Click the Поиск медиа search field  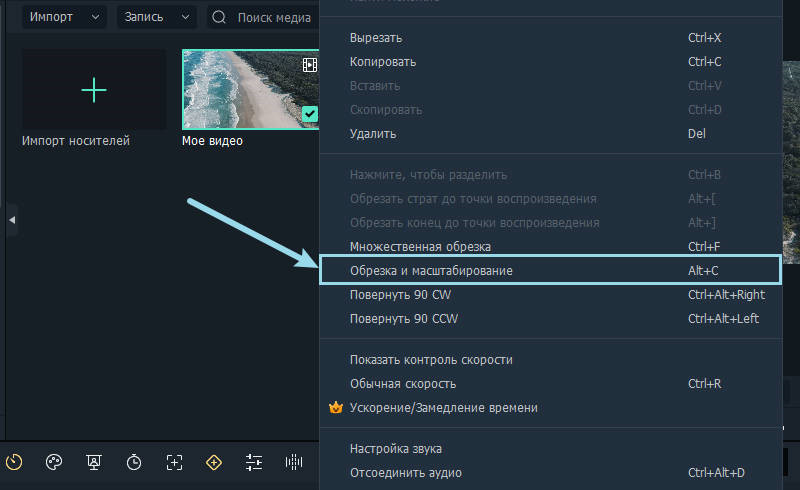(263, 17)
